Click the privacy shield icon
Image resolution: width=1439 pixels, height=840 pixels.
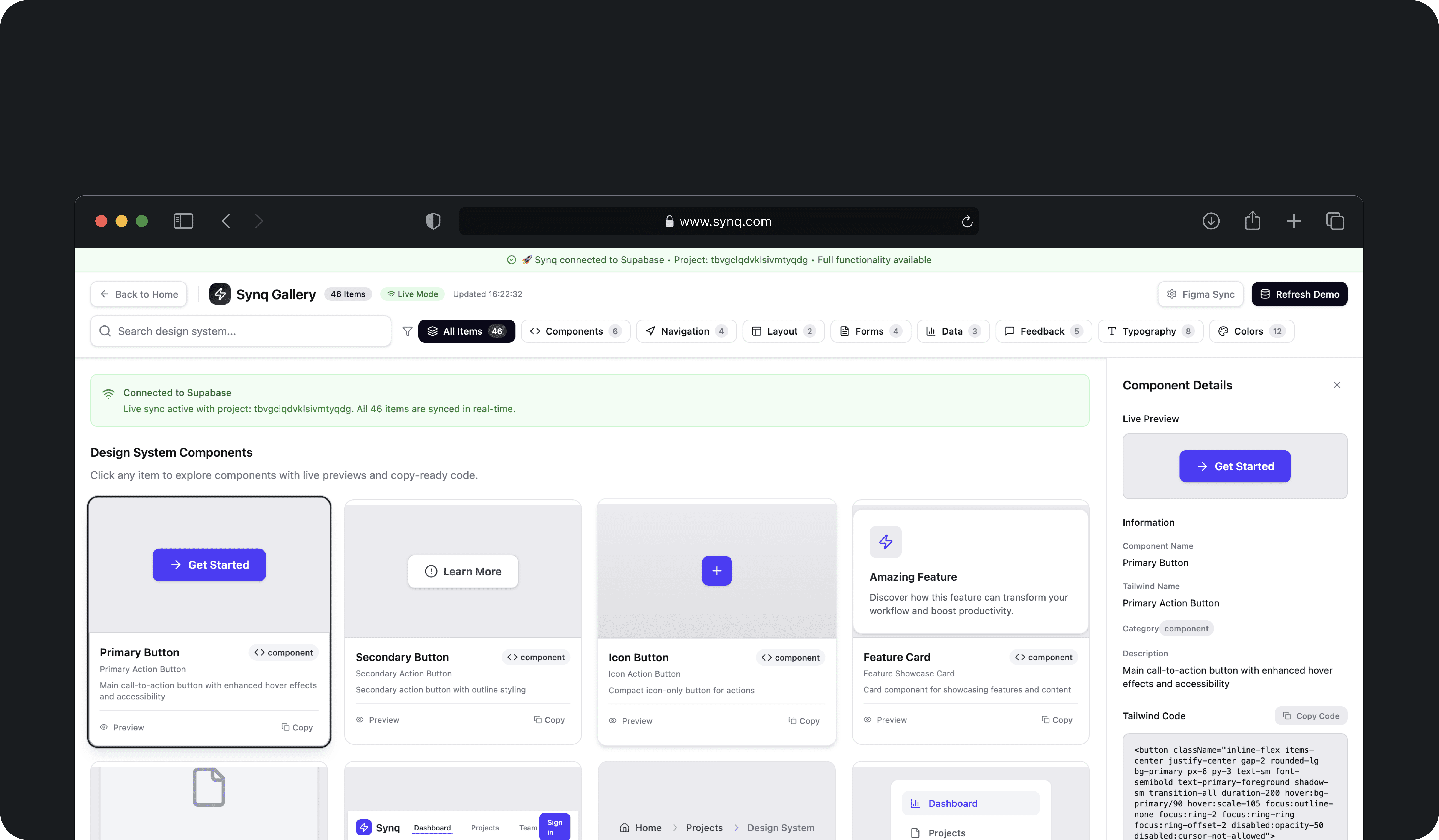[x=433, y=221]
